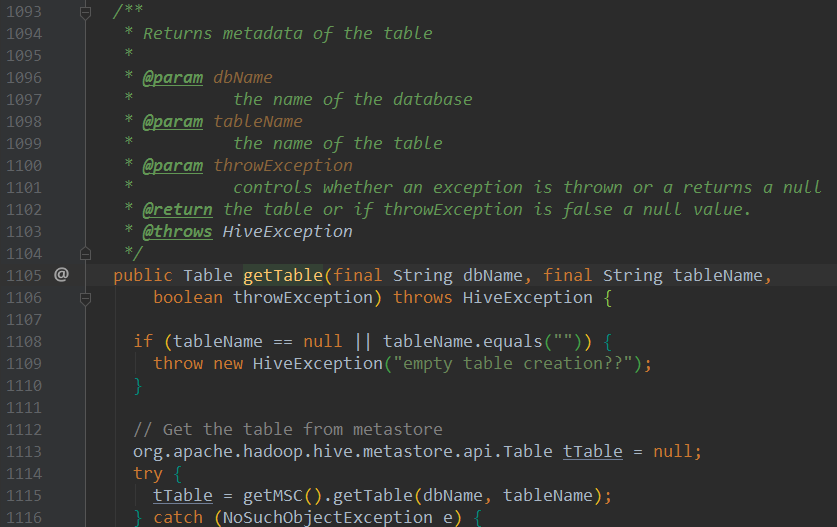Click the "empty table creation??" string literal
Viewport: 837px width, 527px height.
(x=516, y=363)
